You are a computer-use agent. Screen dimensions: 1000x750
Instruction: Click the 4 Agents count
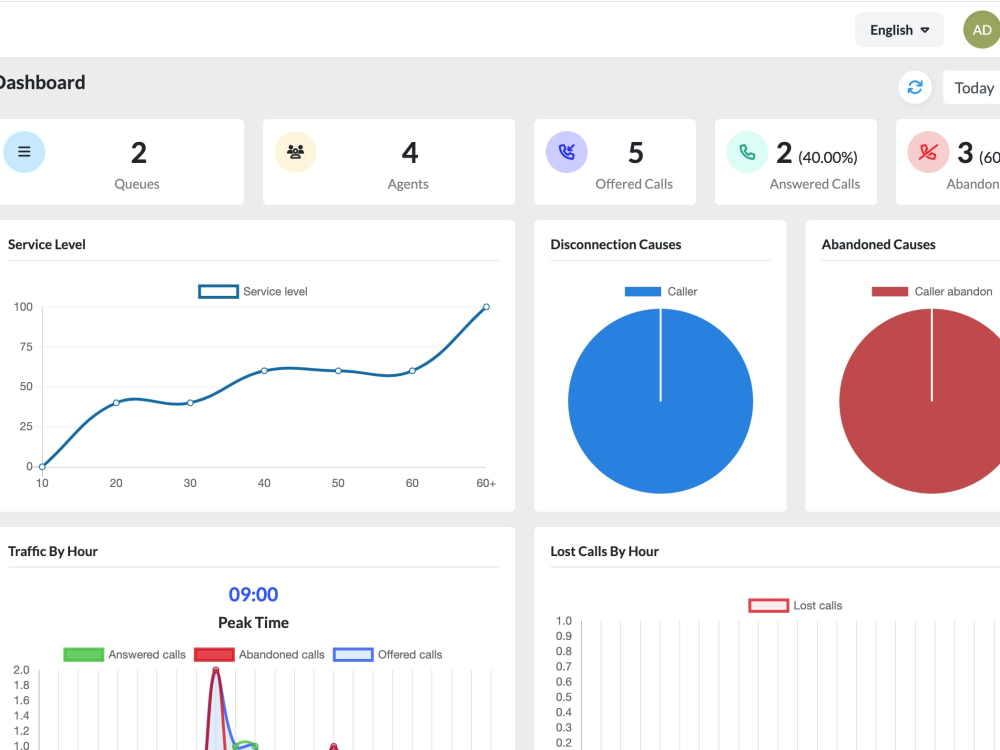(409, 153)
